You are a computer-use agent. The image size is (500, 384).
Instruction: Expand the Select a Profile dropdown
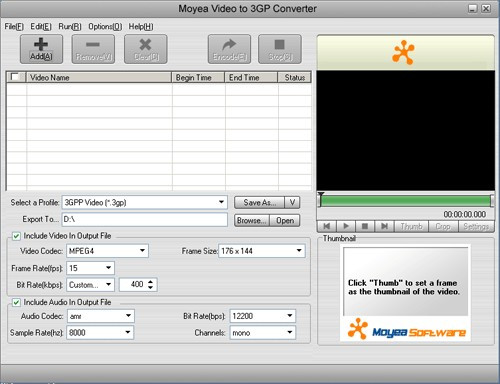click(221, 202)
